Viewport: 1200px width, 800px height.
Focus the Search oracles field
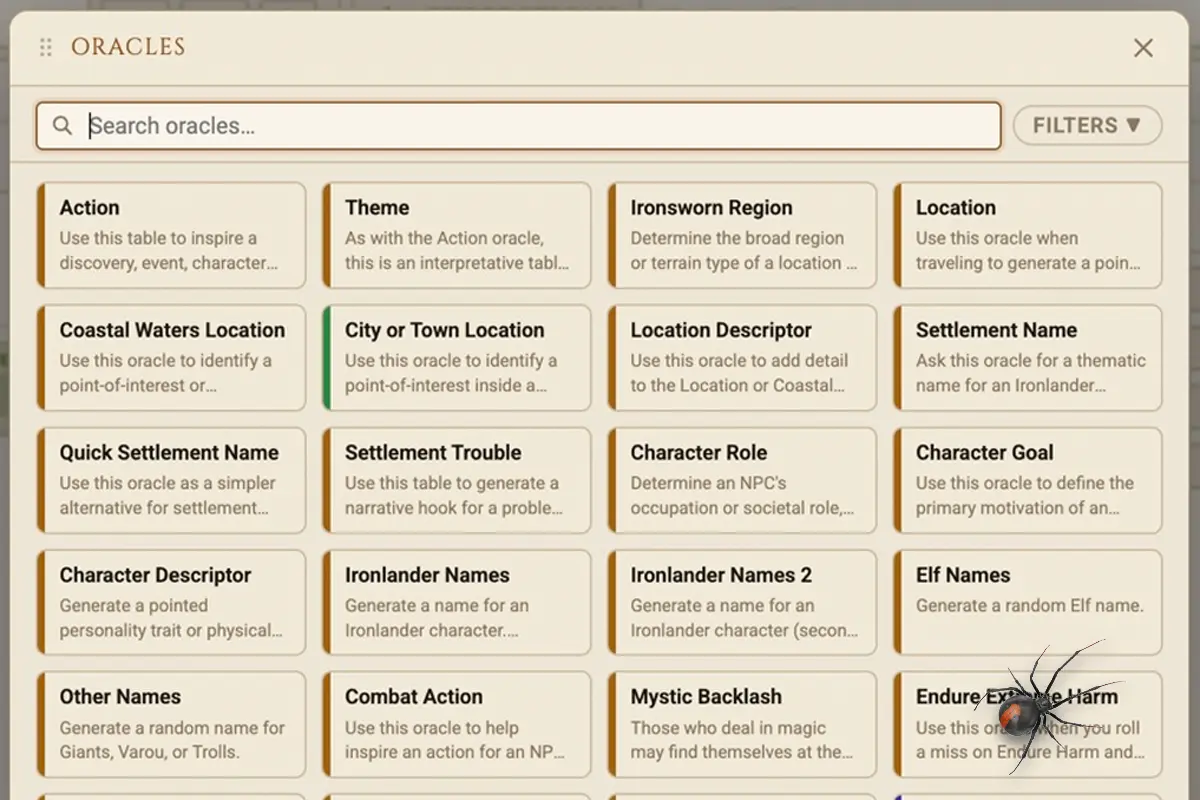click(518, 126)
